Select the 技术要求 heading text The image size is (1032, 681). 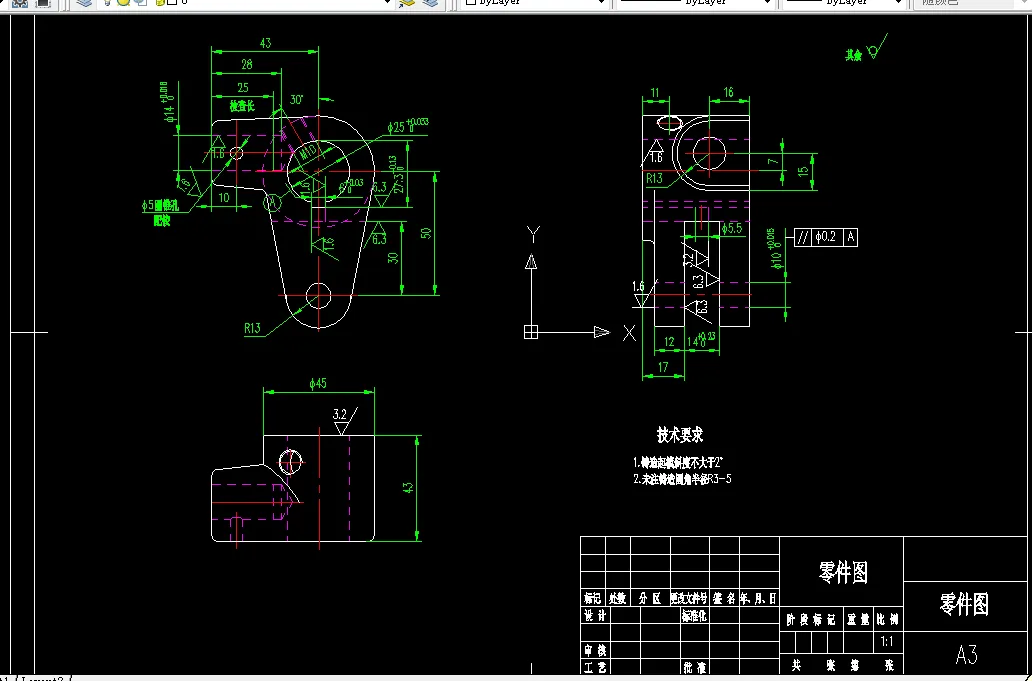[680, 435]
